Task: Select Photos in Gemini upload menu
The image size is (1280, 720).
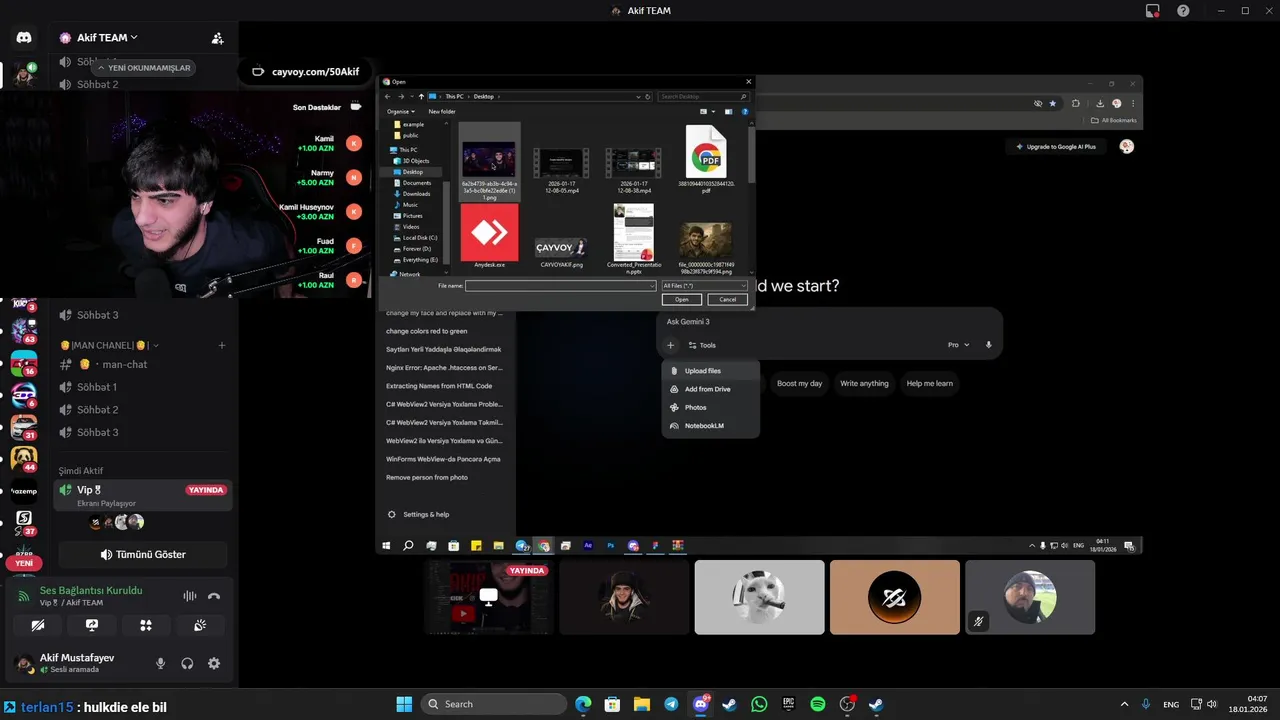Action: pyautogui.click(x=710, y=407)
